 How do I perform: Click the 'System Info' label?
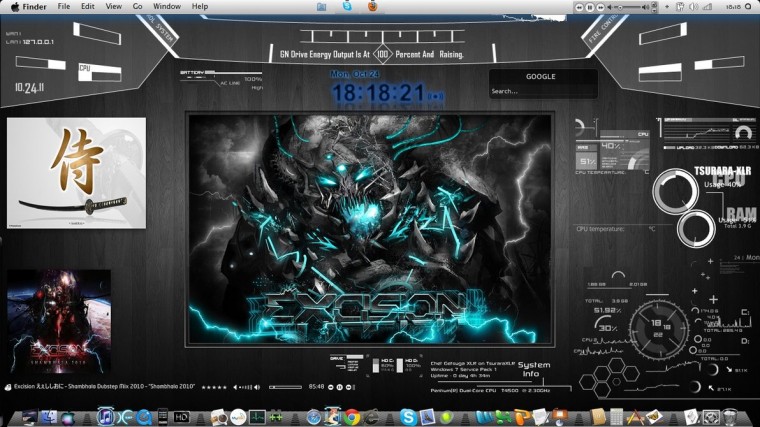[x=533, y=369]
